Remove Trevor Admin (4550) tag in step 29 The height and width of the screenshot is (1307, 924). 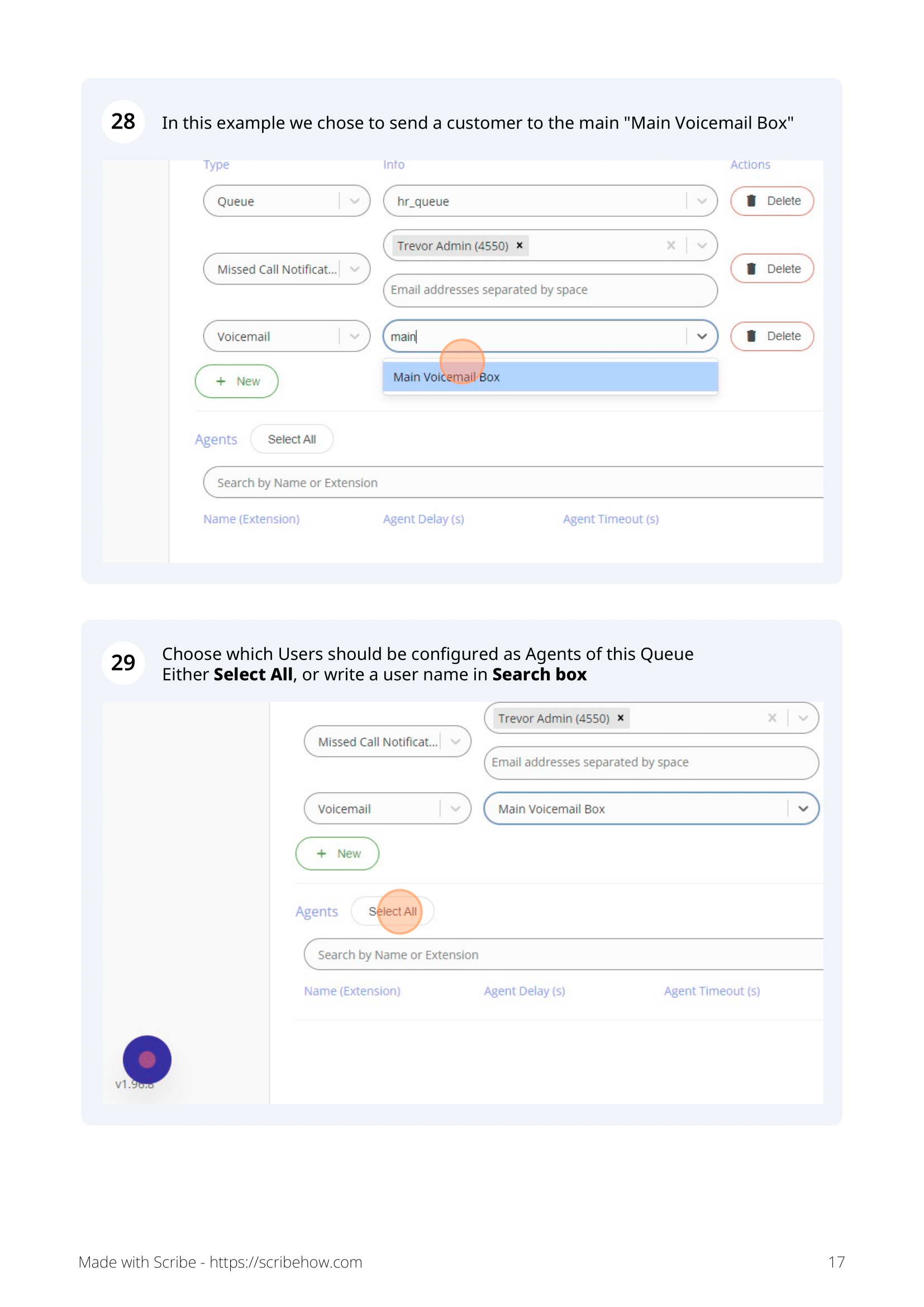(x=621, y=718)
